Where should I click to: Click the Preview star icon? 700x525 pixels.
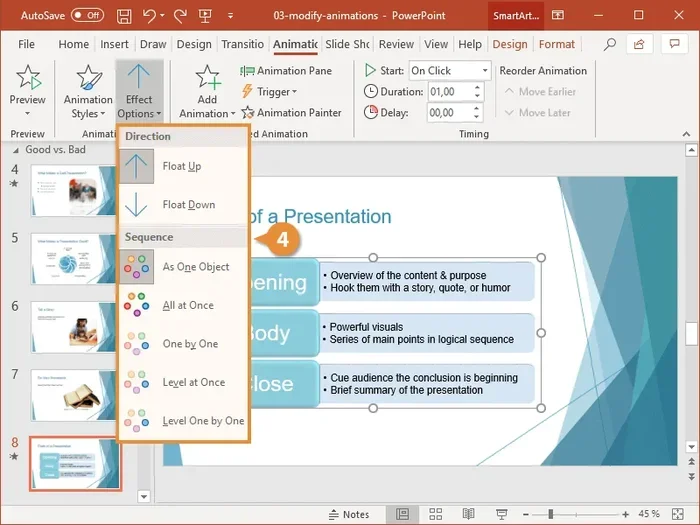(x=28, y=77)
